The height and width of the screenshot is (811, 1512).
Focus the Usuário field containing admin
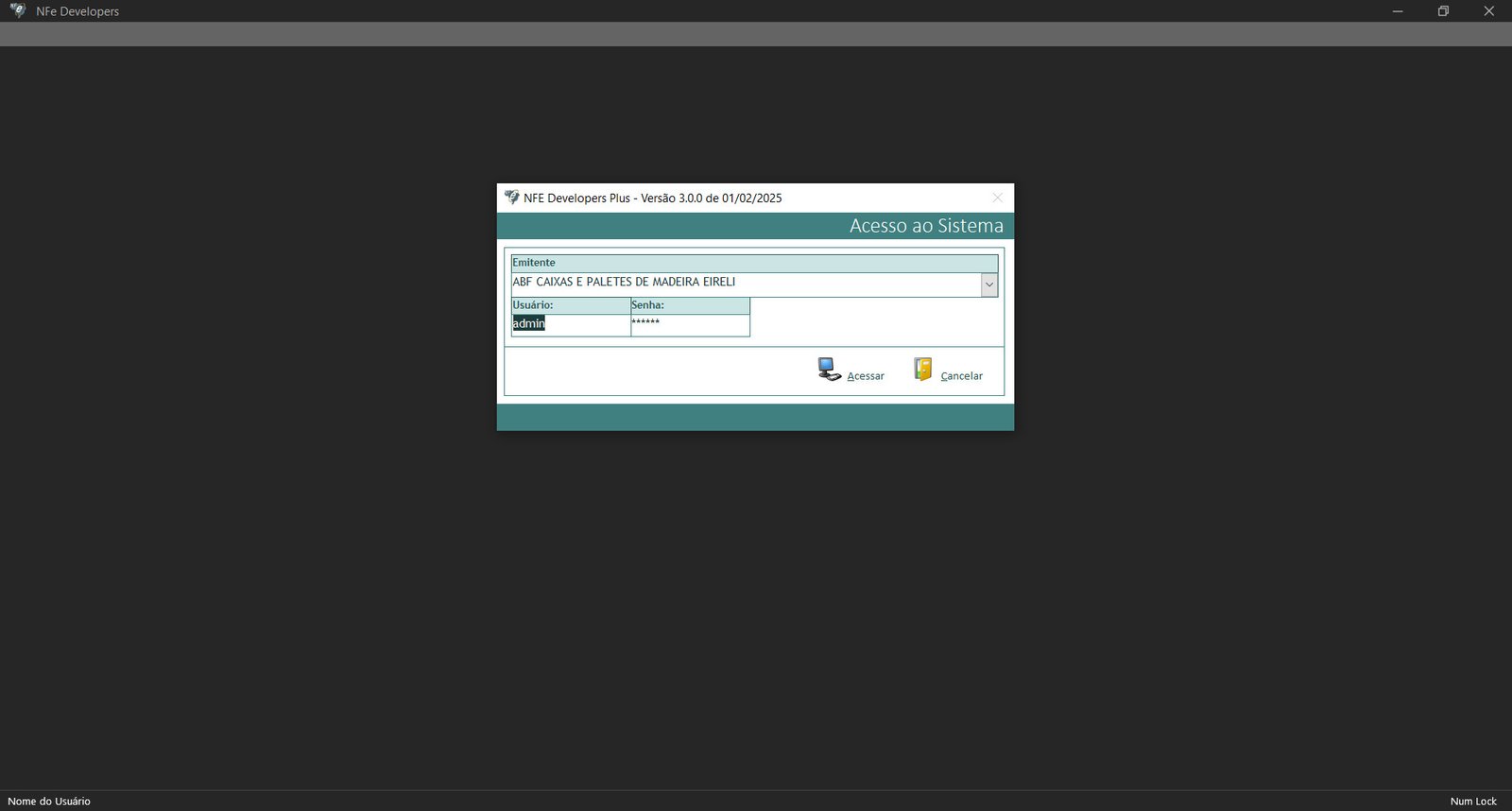570,324
